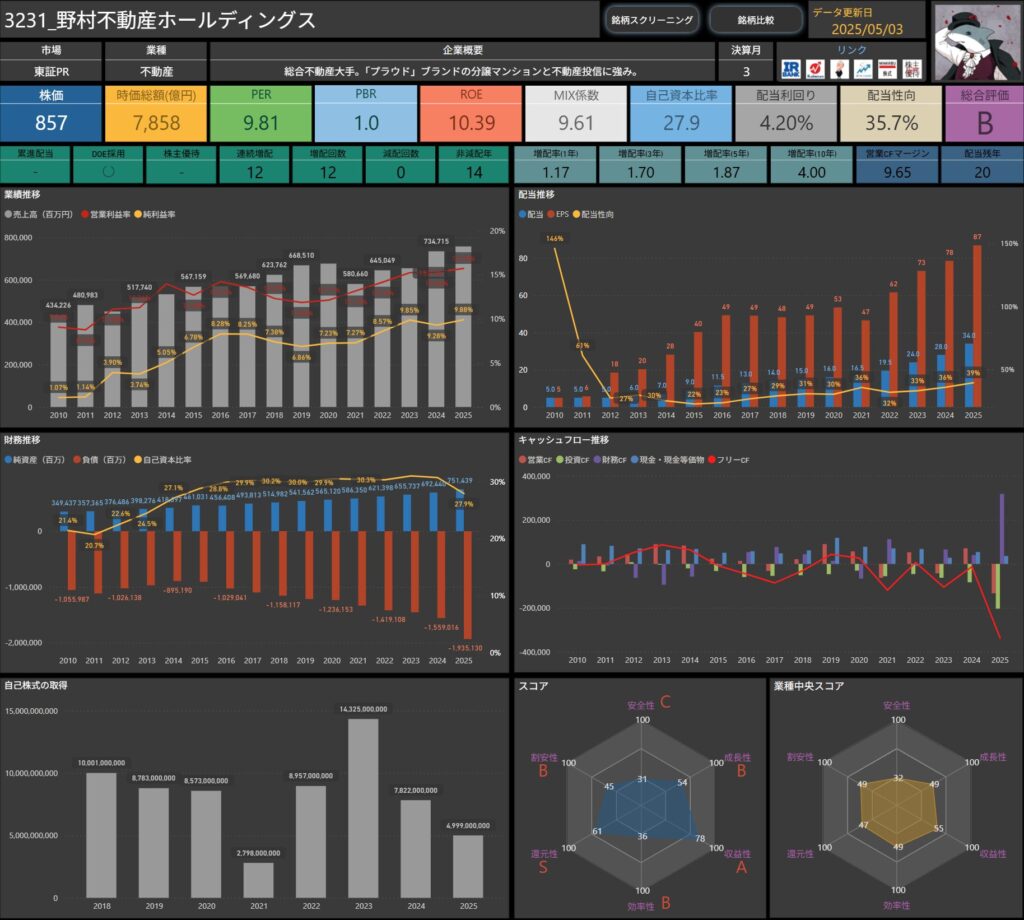Select the 配当性向 35.7% card
This screenshot has height=920, width=1024.
pos(891,114)
